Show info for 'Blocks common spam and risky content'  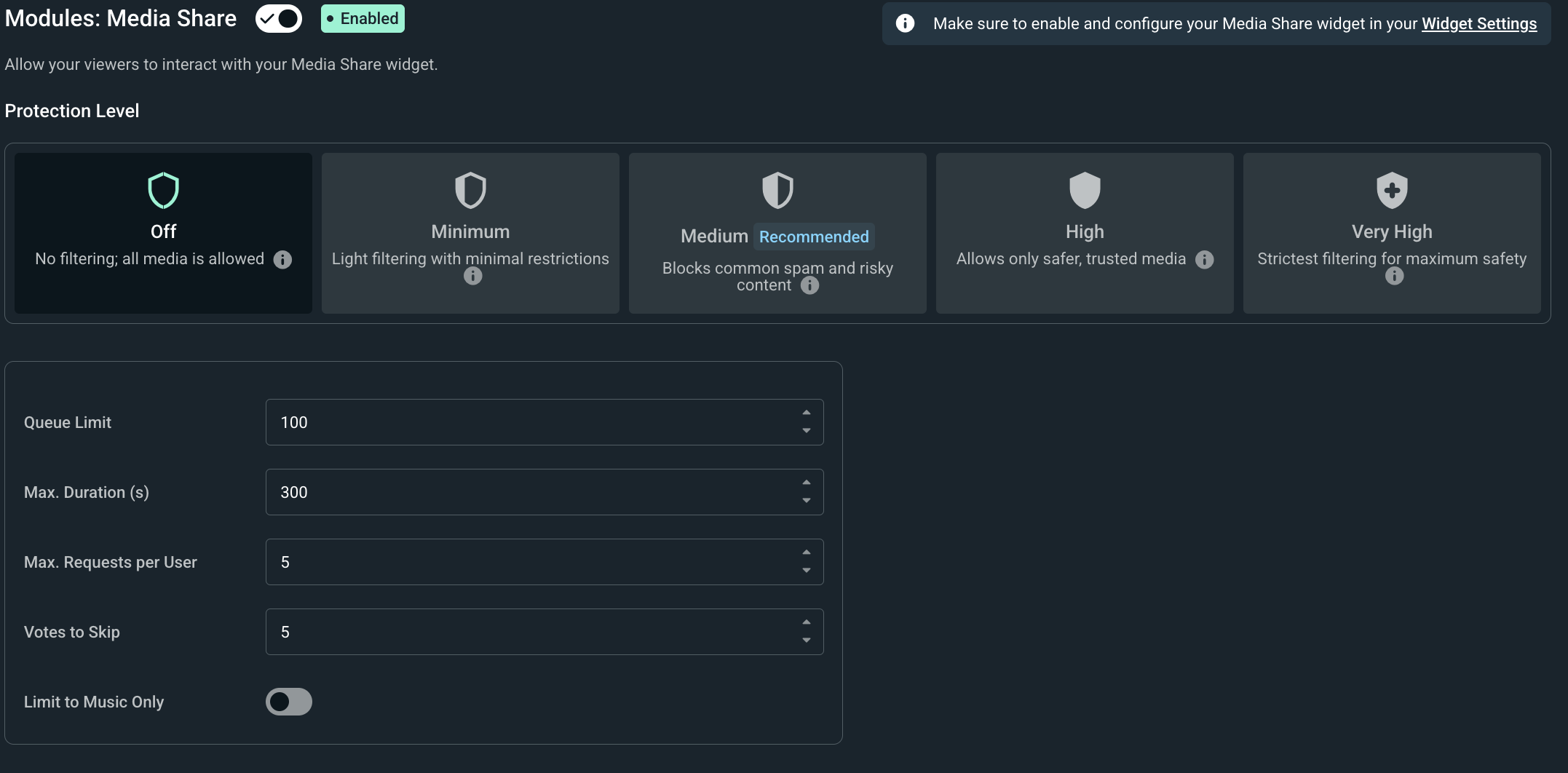[809, 285]
